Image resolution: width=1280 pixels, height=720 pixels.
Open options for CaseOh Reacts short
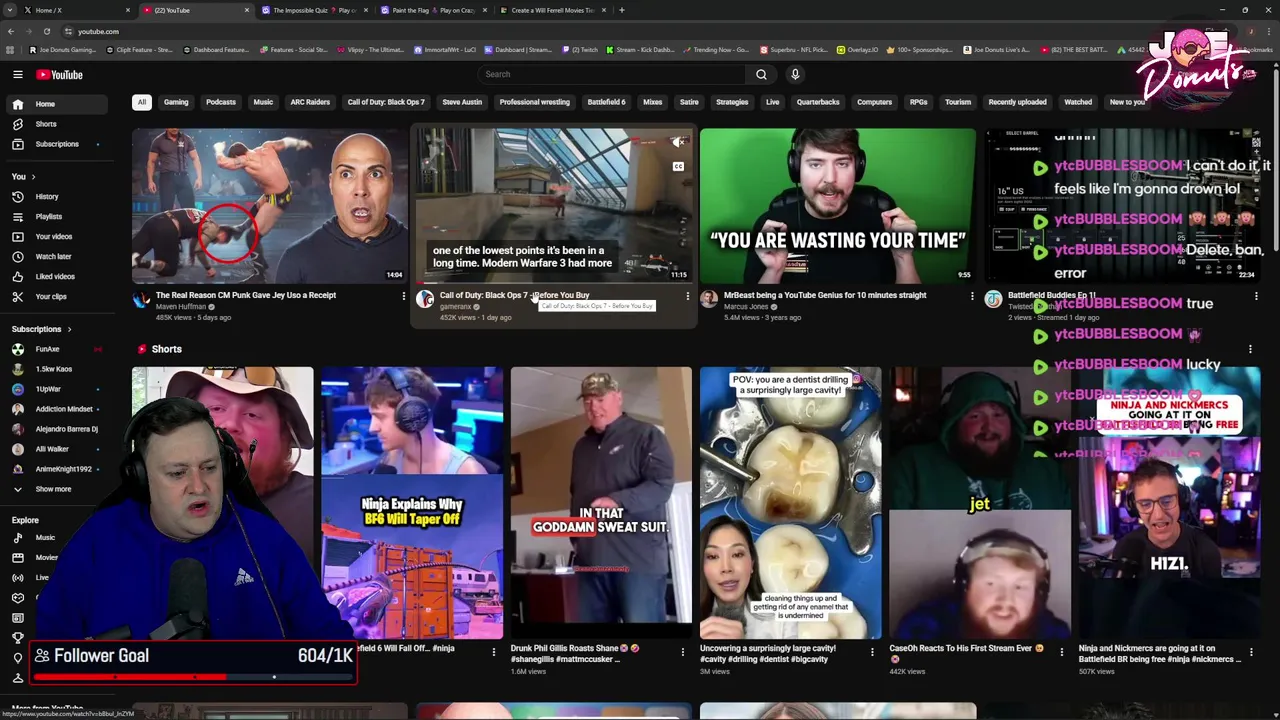(1061, 652)
